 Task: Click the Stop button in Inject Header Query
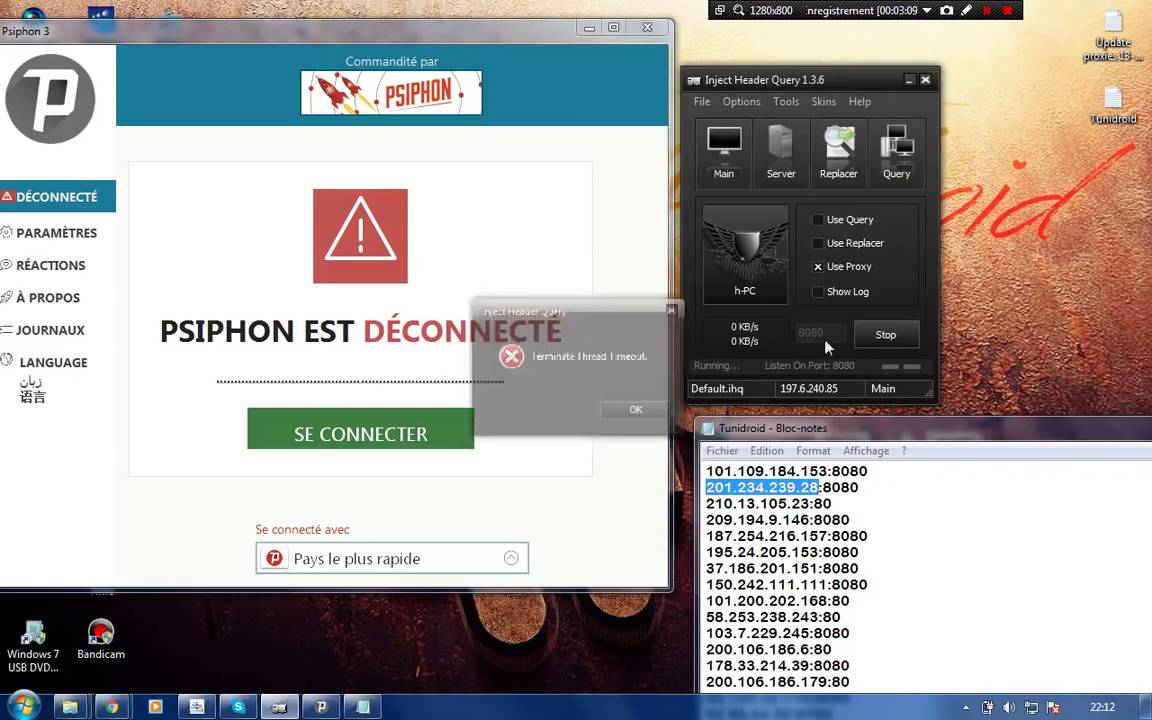point(886,334)
